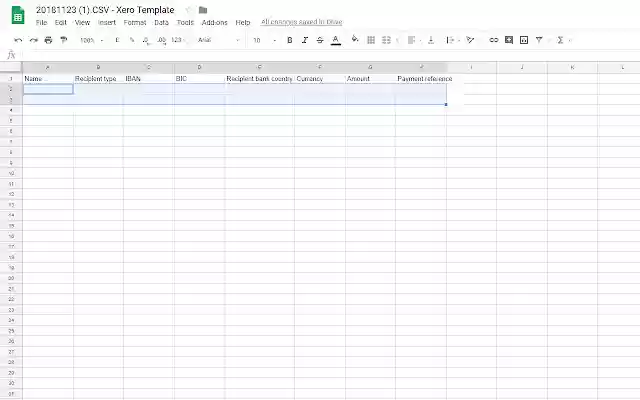
Task: Open the Arial font family dropdown
Action: click(219, 40)
